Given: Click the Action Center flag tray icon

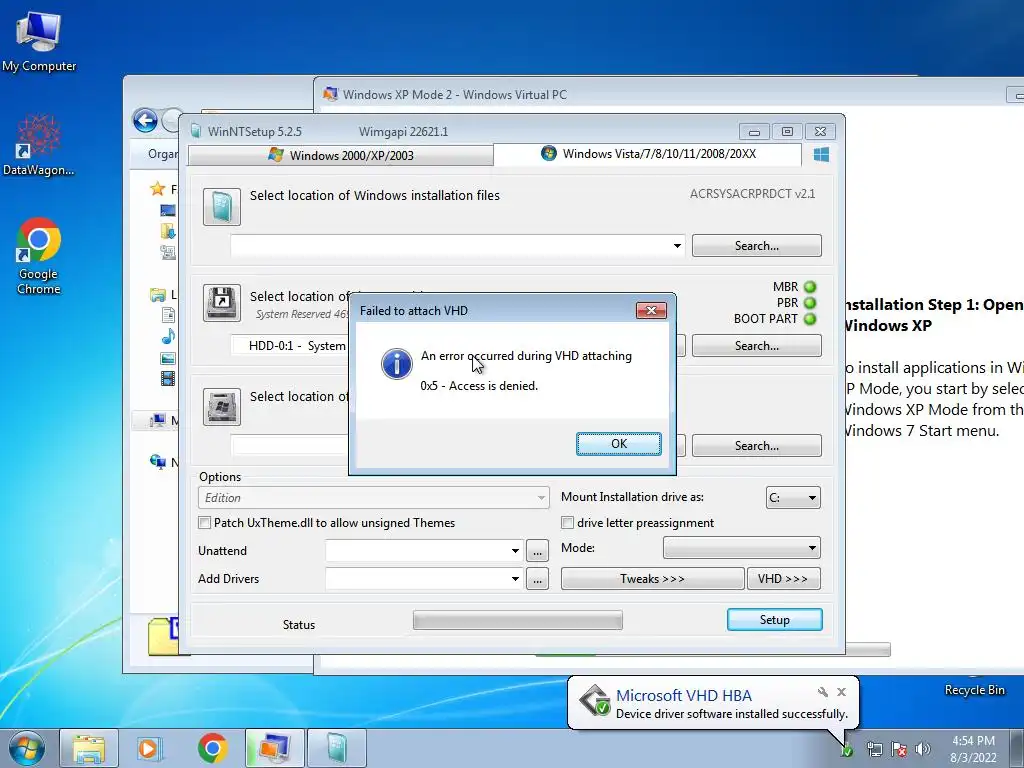Looking at the screenshot, I should (x=899, y=749).
